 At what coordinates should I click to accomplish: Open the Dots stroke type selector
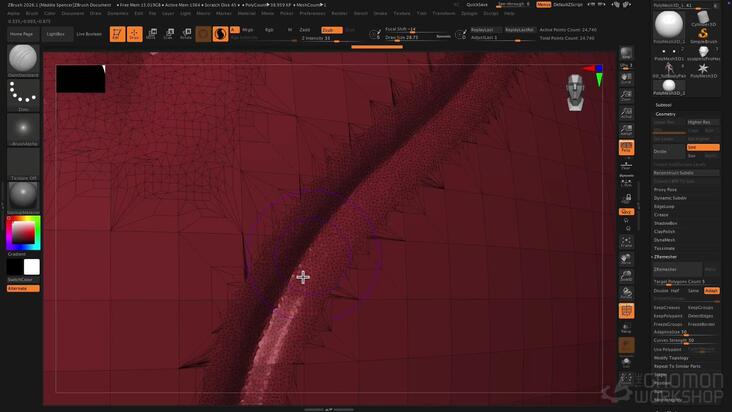(x=23, y=94)
